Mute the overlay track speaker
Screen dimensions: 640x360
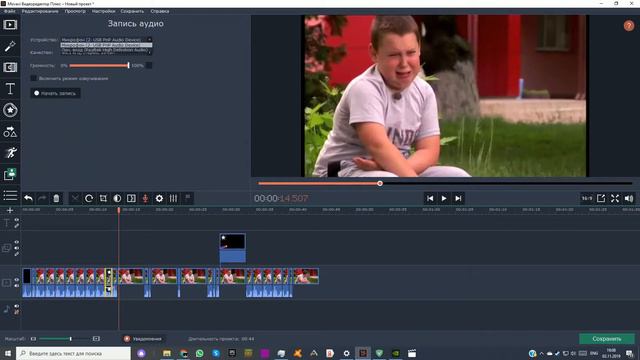[x=17, y=248]
